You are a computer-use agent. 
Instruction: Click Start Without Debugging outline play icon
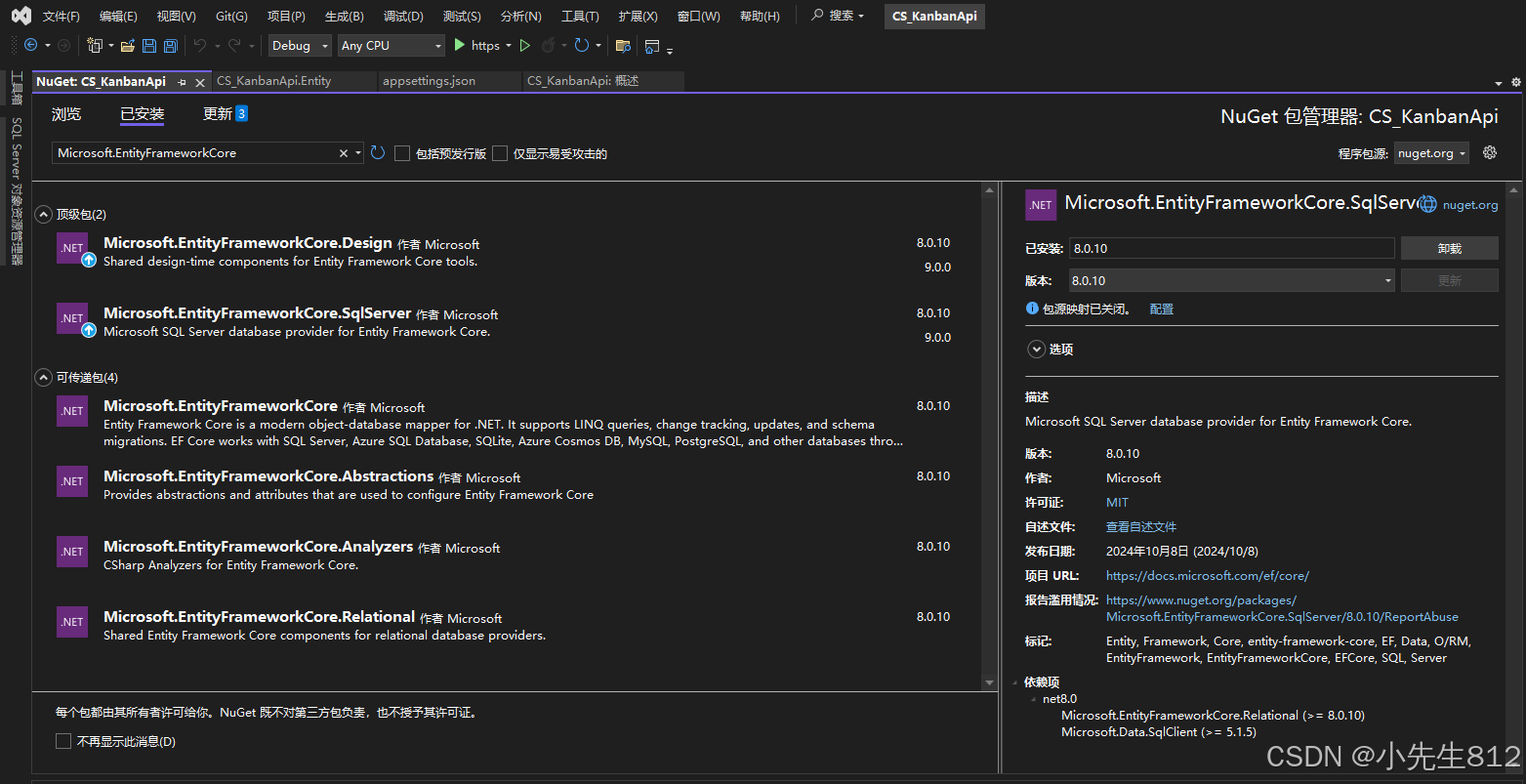(525, 45)
